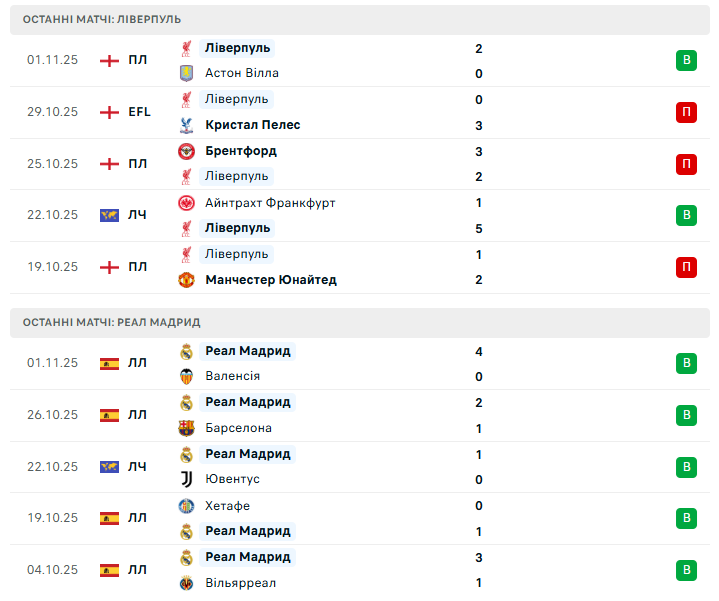Click the Barcelona club crest
Viewport: 719px width, 601px height.
point(186,428)
